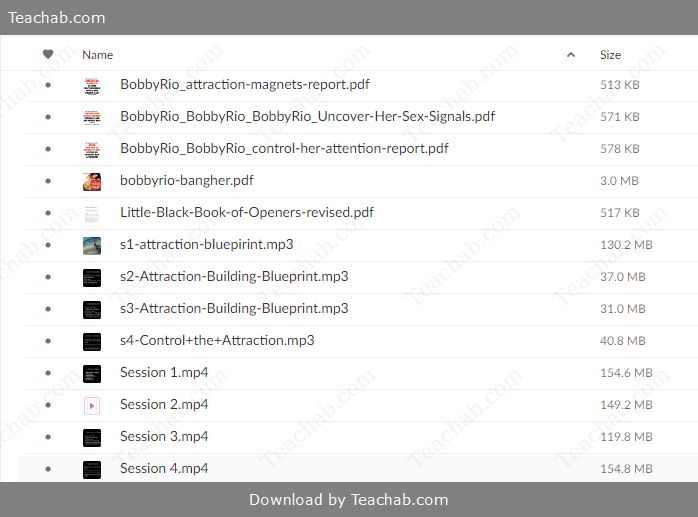Screen dimensions: 698x517
Task: Click the 513 KB size value
Action: 620,85
